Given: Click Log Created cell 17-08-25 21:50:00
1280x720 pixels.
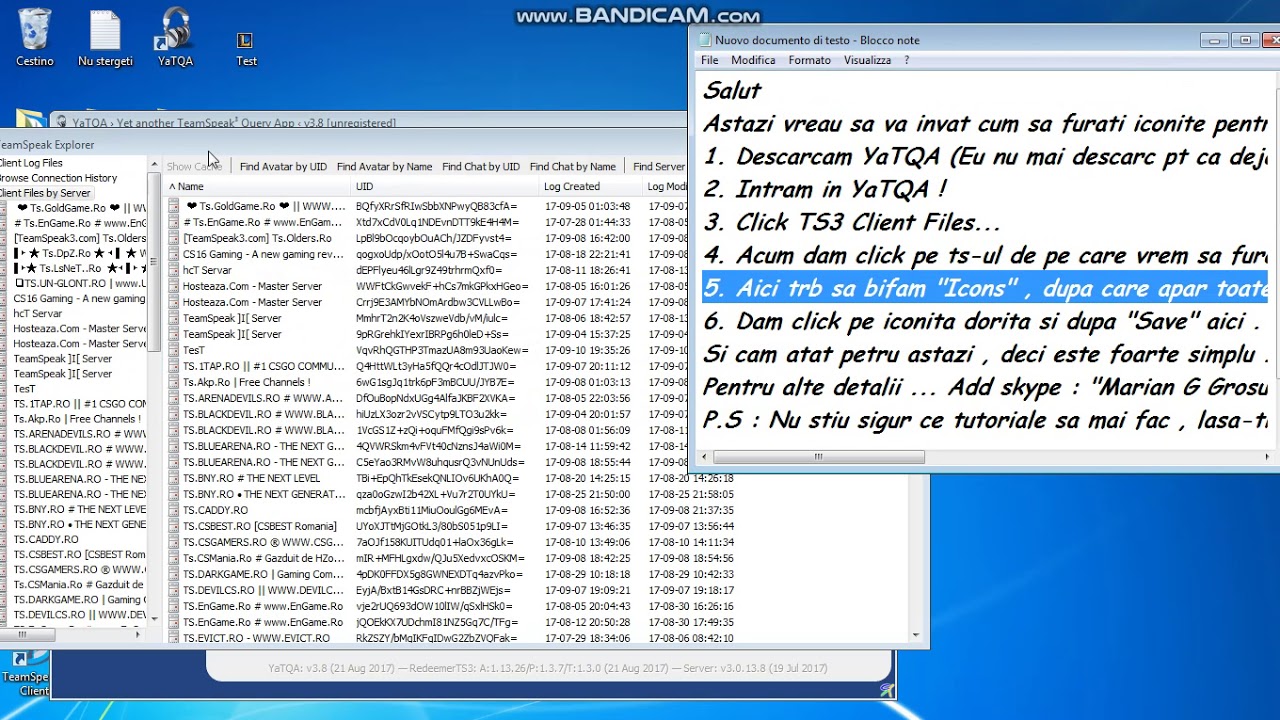Looking at the screenshot, I should pos(588,494).
